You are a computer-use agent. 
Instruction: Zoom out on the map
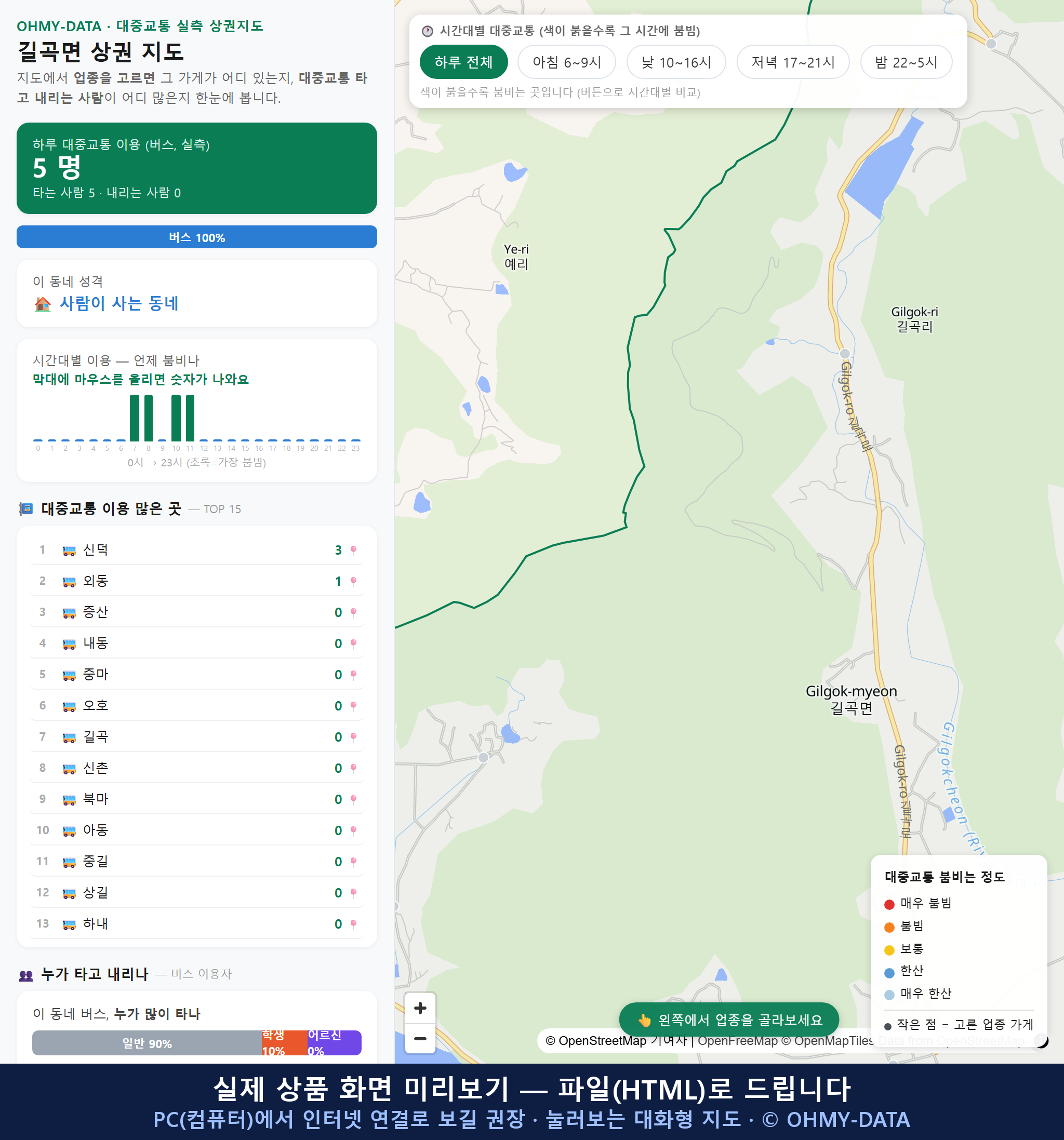(x=420, y=1039)
